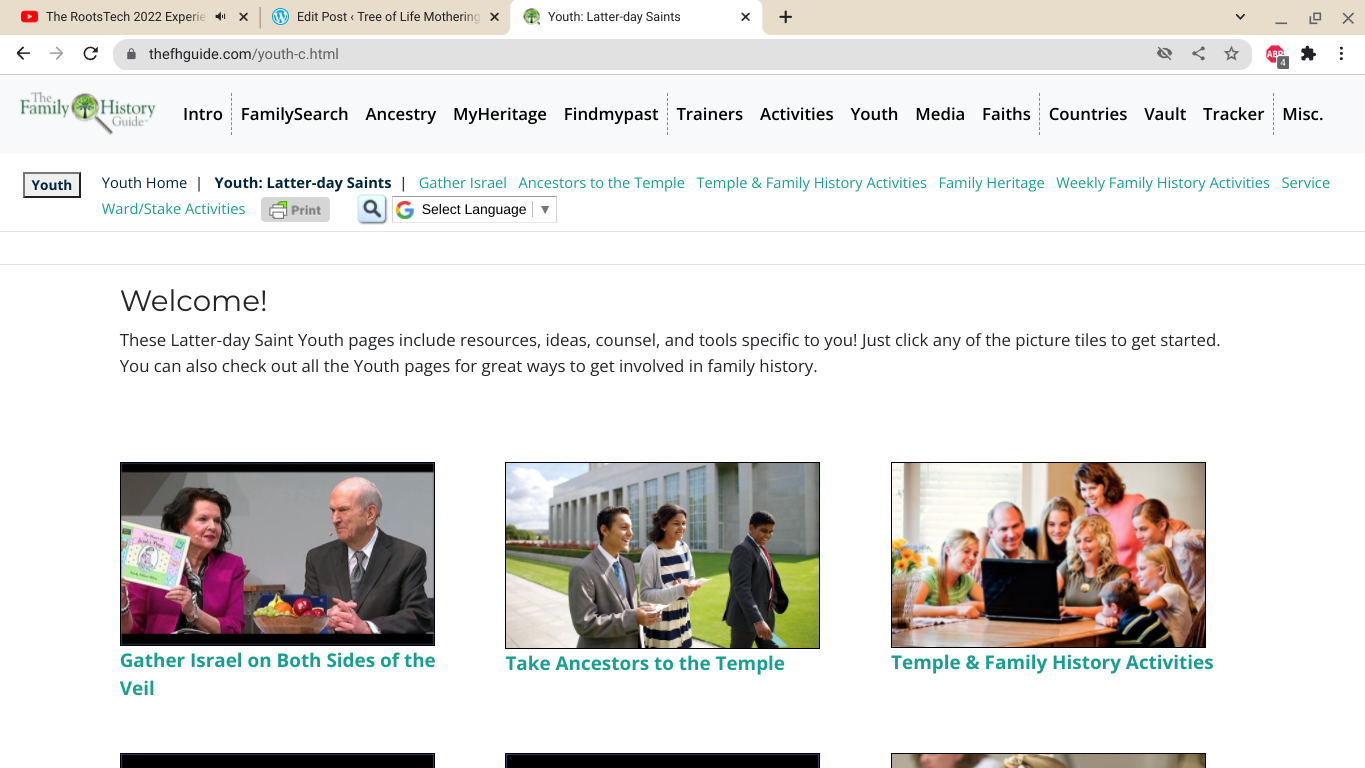1365x768 pixels.
Task: Click the share page icon in address bar
Action: click(x=1198, y=54)
